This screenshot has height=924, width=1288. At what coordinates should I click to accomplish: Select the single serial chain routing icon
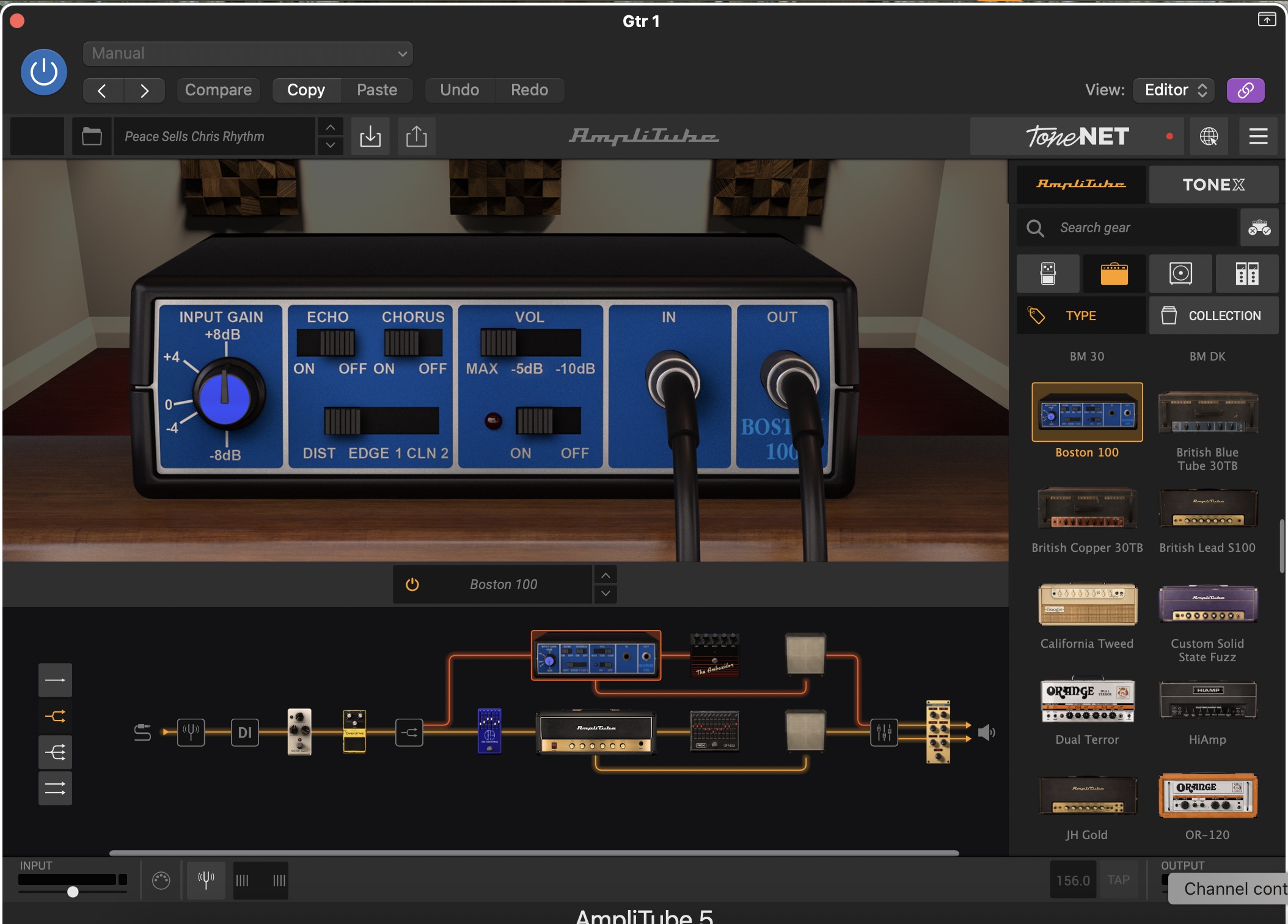(x=55, y=680)
